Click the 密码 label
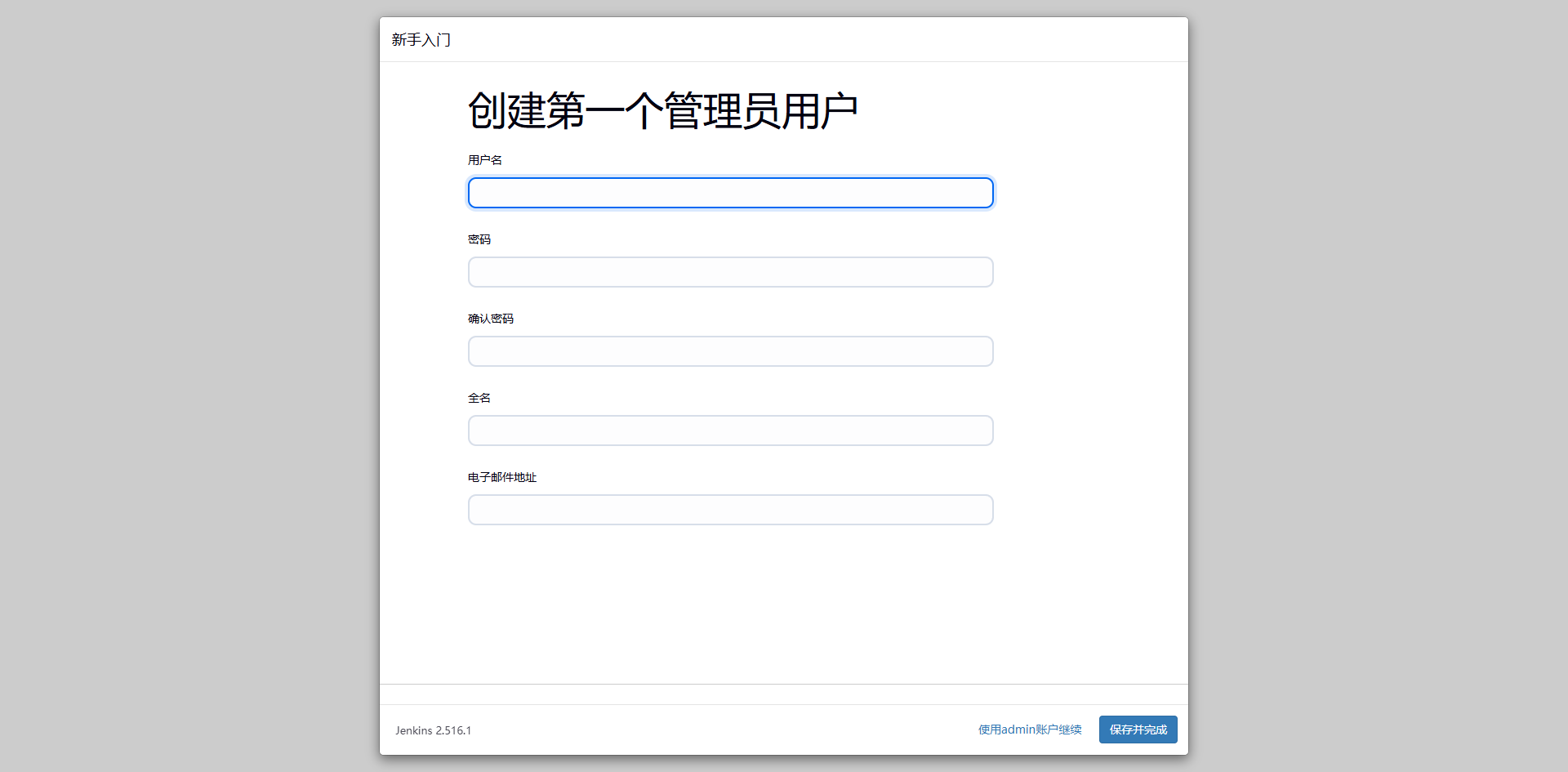Viewport: 1568px width, 772px height. point(479,239)
